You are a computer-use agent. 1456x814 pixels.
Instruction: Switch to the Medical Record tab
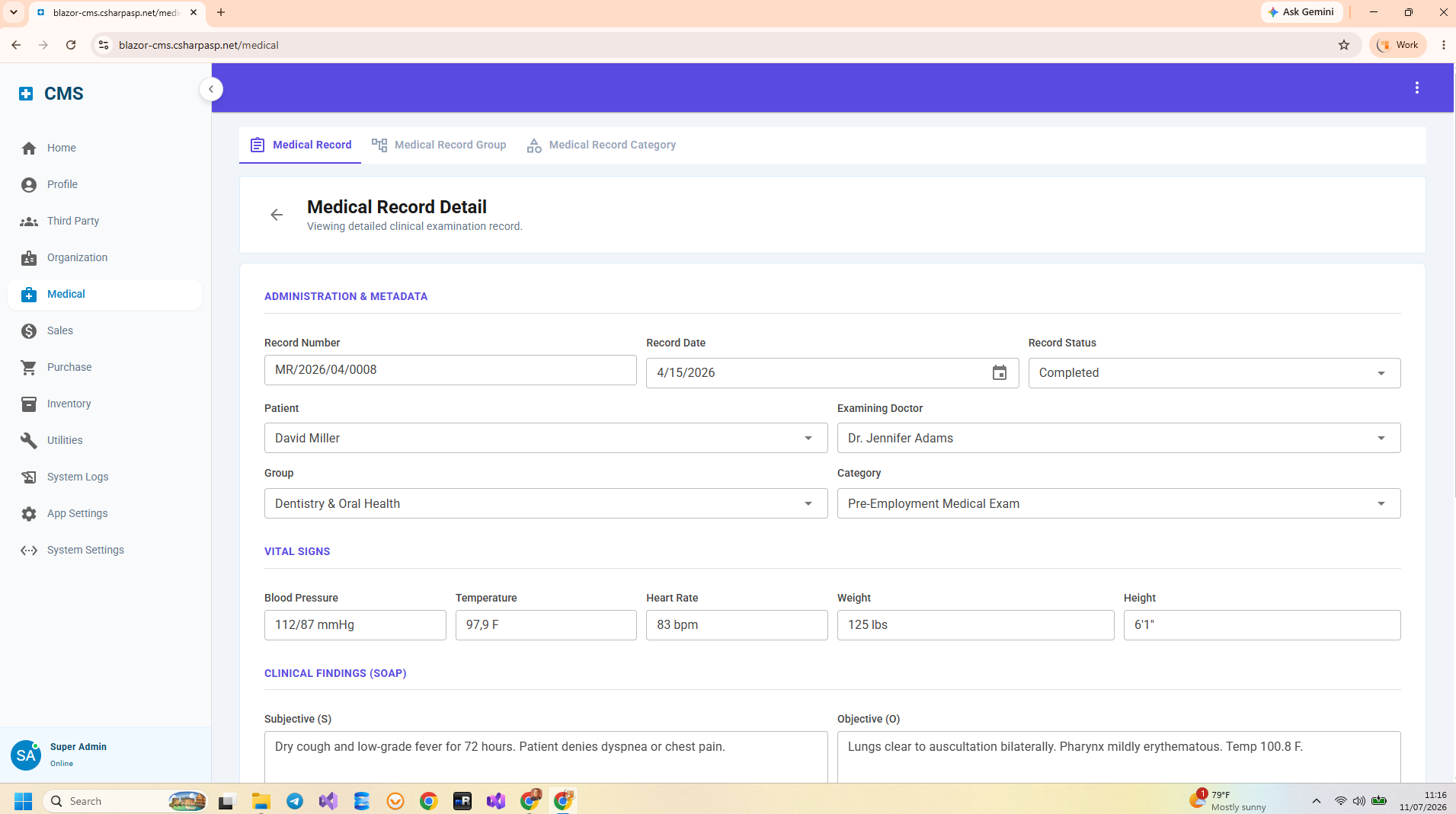coord(300,145)
